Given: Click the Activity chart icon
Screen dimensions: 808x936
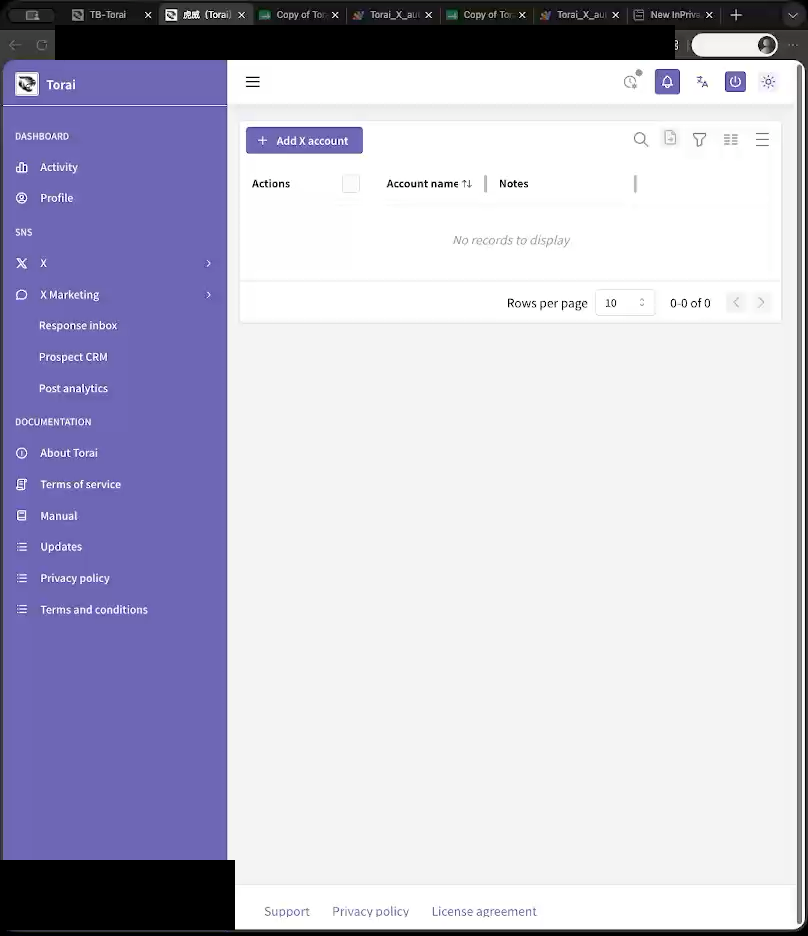Looking at the screenshot, I should 21,167.
